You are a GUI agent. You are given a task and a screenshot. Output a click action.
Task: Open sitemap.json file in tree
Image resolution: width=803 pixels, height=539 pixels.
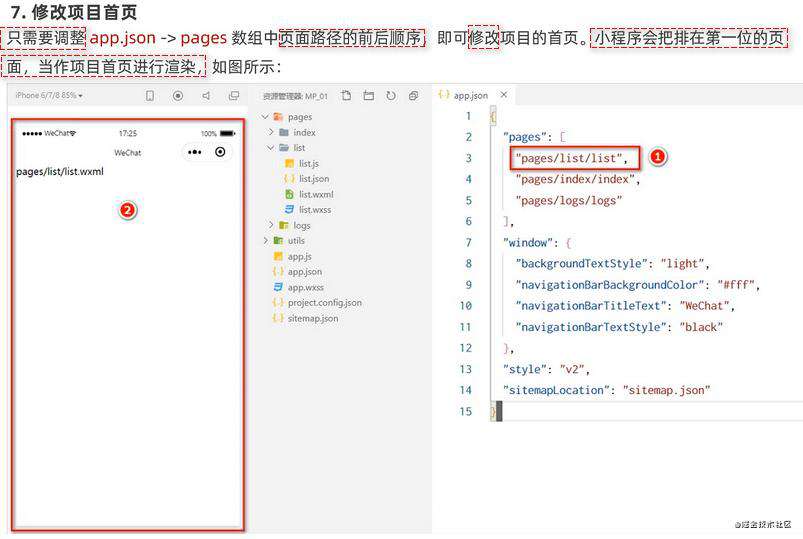[x=313, y=318]
